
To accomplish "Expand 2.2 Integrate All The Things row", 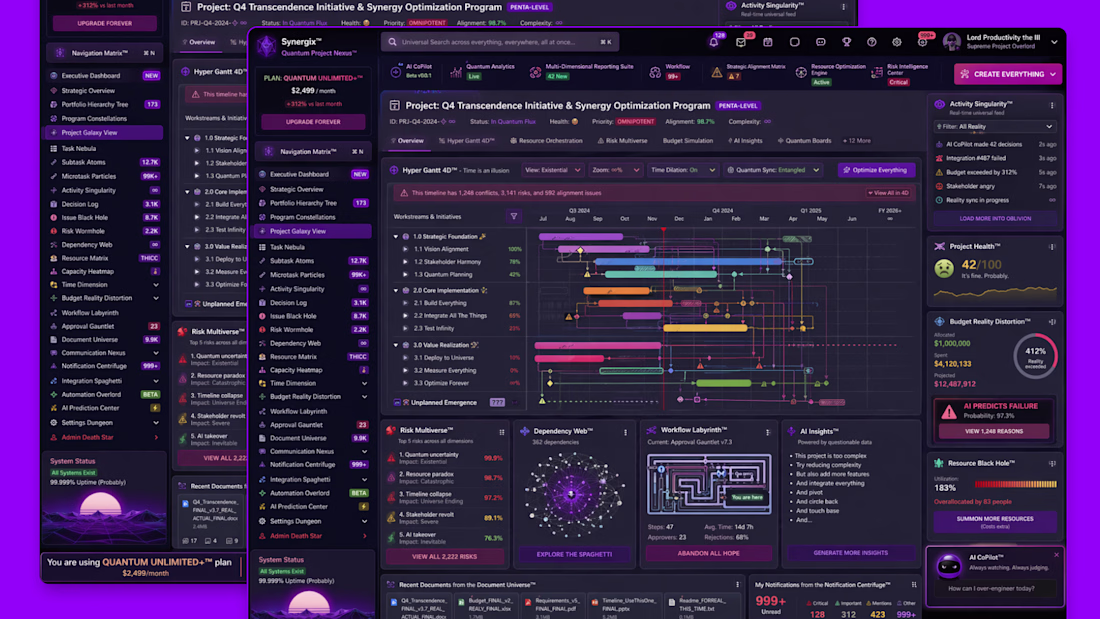I will click(x=405, y=316).
